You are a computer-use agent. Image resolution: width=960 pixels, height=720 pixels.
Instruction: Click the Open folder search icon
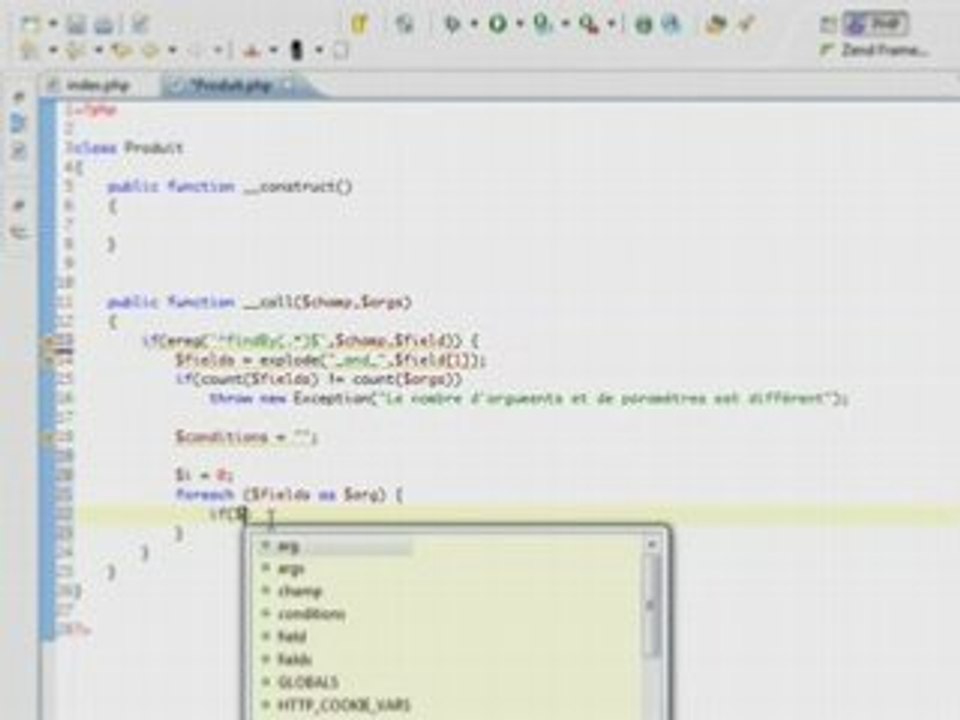(x=716, y=24)
